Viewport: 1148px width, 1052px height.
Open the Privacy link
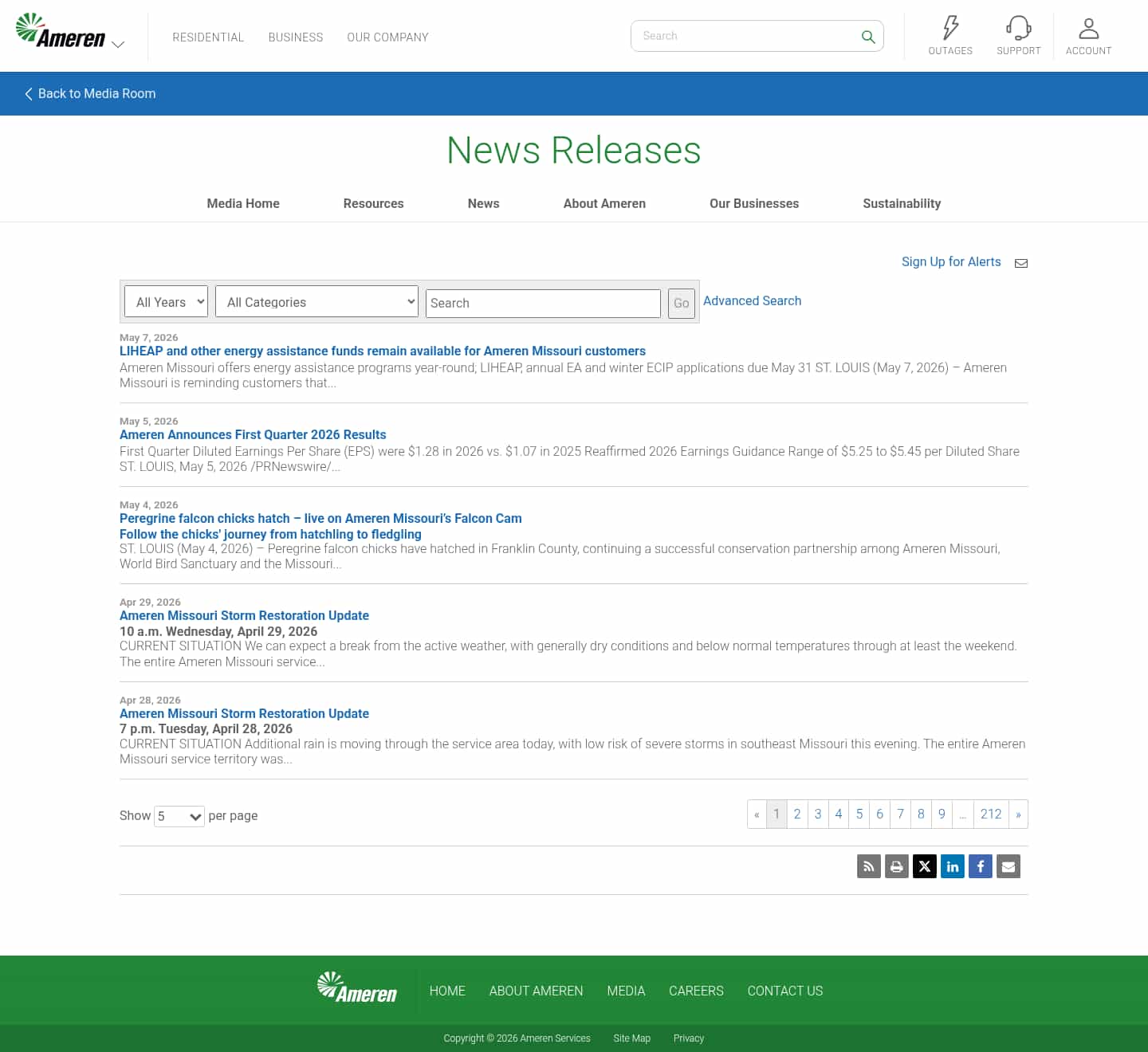point(689,1038)
